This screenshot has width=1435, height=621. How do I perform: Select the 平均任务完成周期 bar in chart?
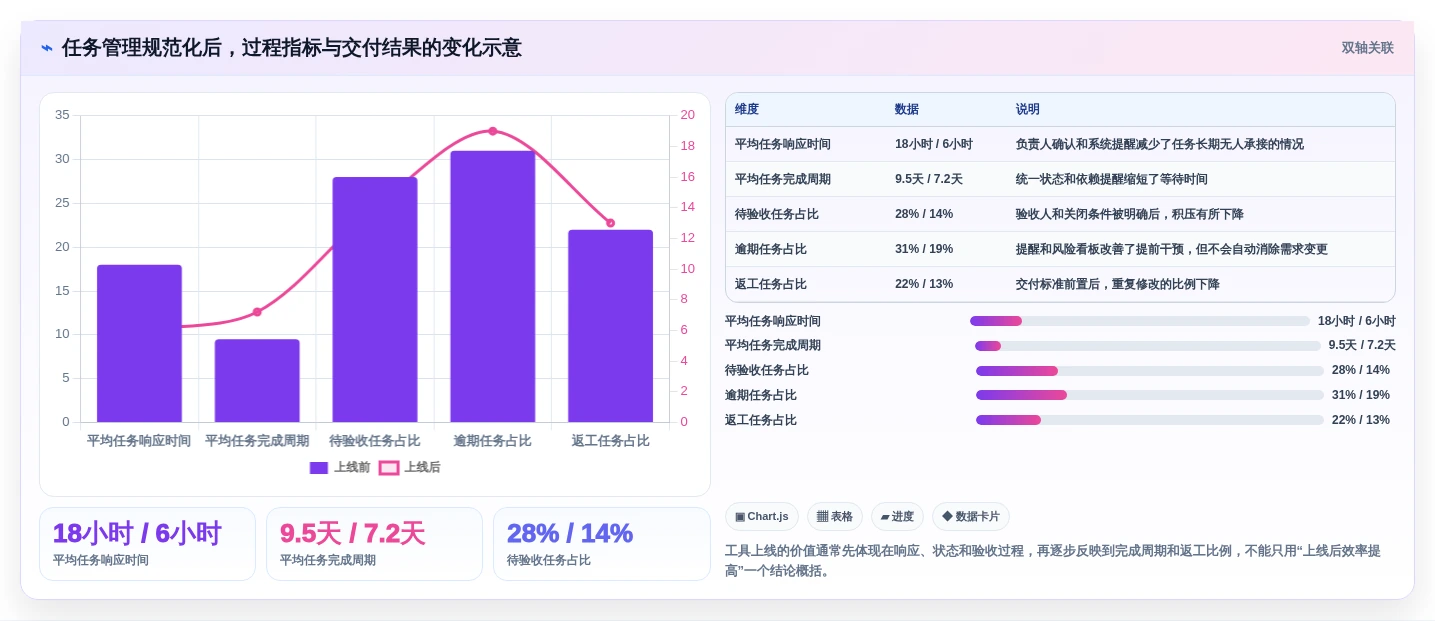[x=257, y=380]
